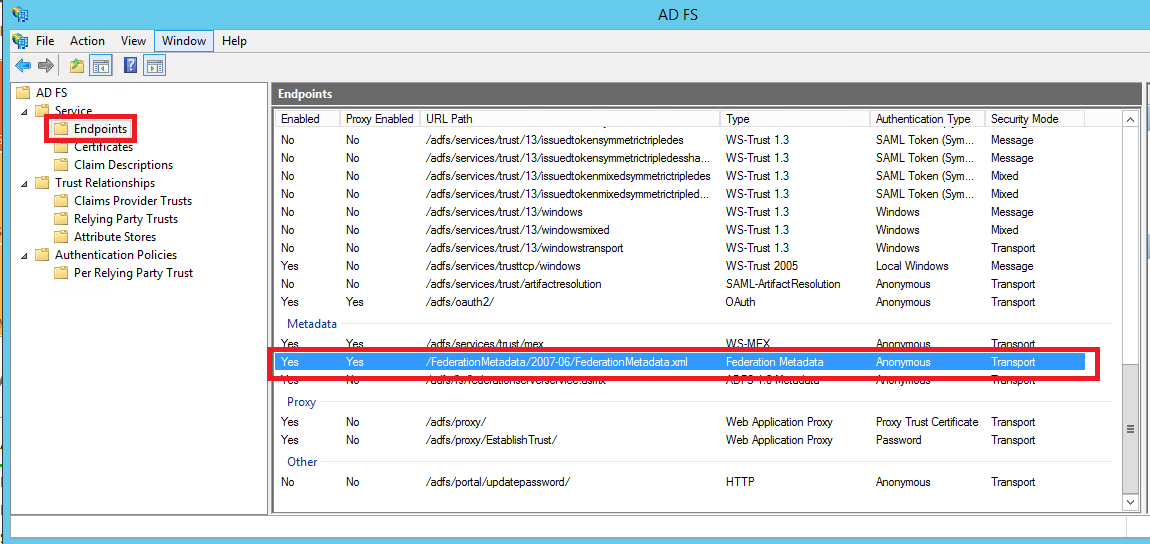Click the Metadata group header
This screenshot has width=1150, height=544.
312,323
